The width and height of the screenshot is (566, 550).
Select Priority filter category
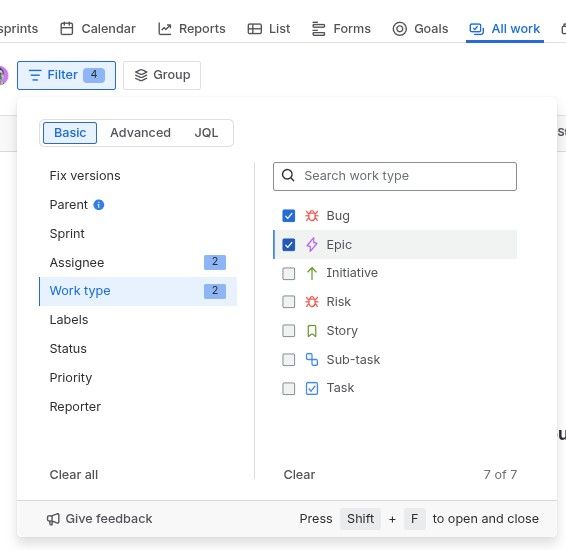pos(138,377)
